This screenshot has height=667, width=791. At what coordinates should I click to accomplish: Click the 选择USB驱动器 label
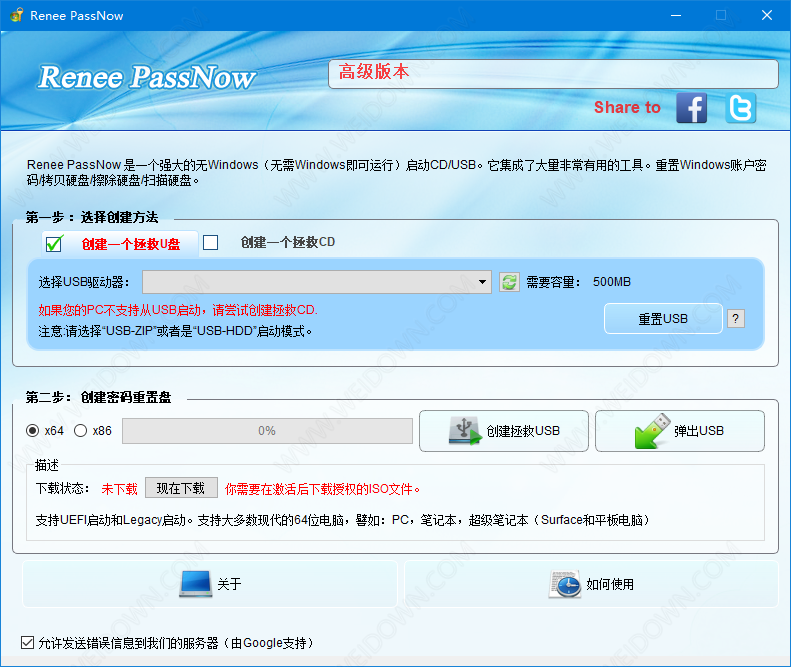tap(84, 282)
